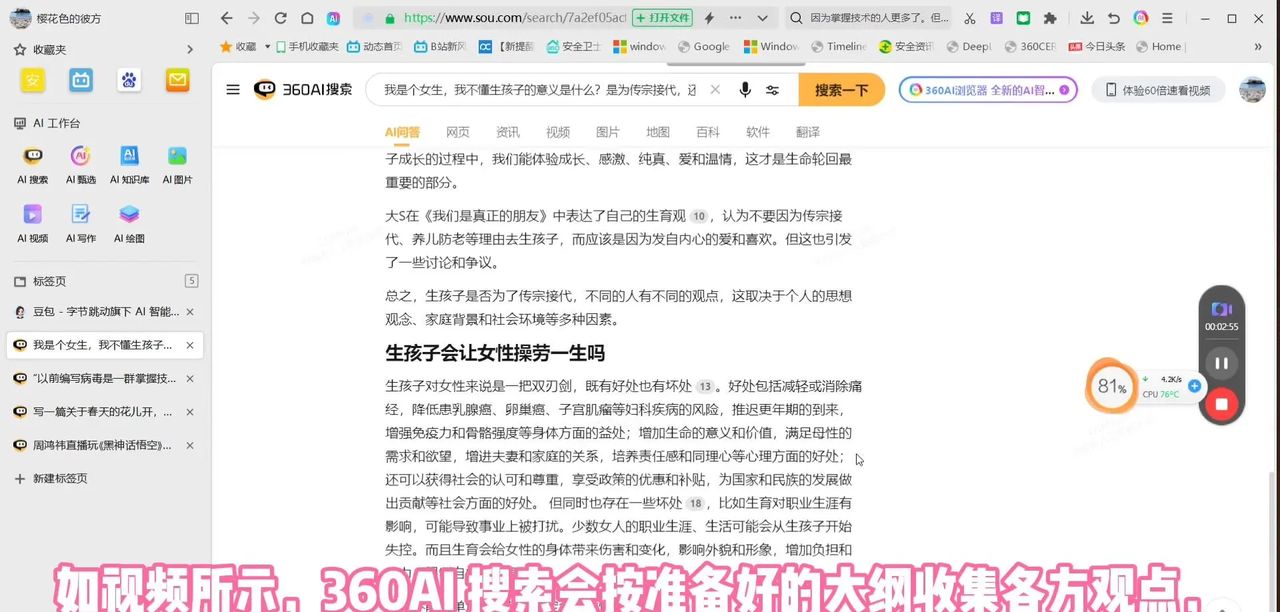This screenshot has width=1280, height=612.
Task: Pause the screen recording
Action: click(1221, 363)
